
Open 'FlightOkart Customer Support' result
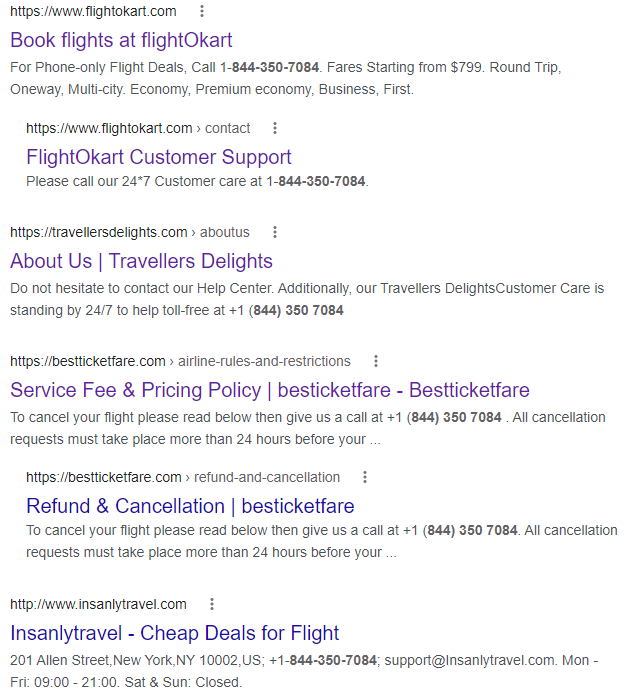click(x=158, y=157)
